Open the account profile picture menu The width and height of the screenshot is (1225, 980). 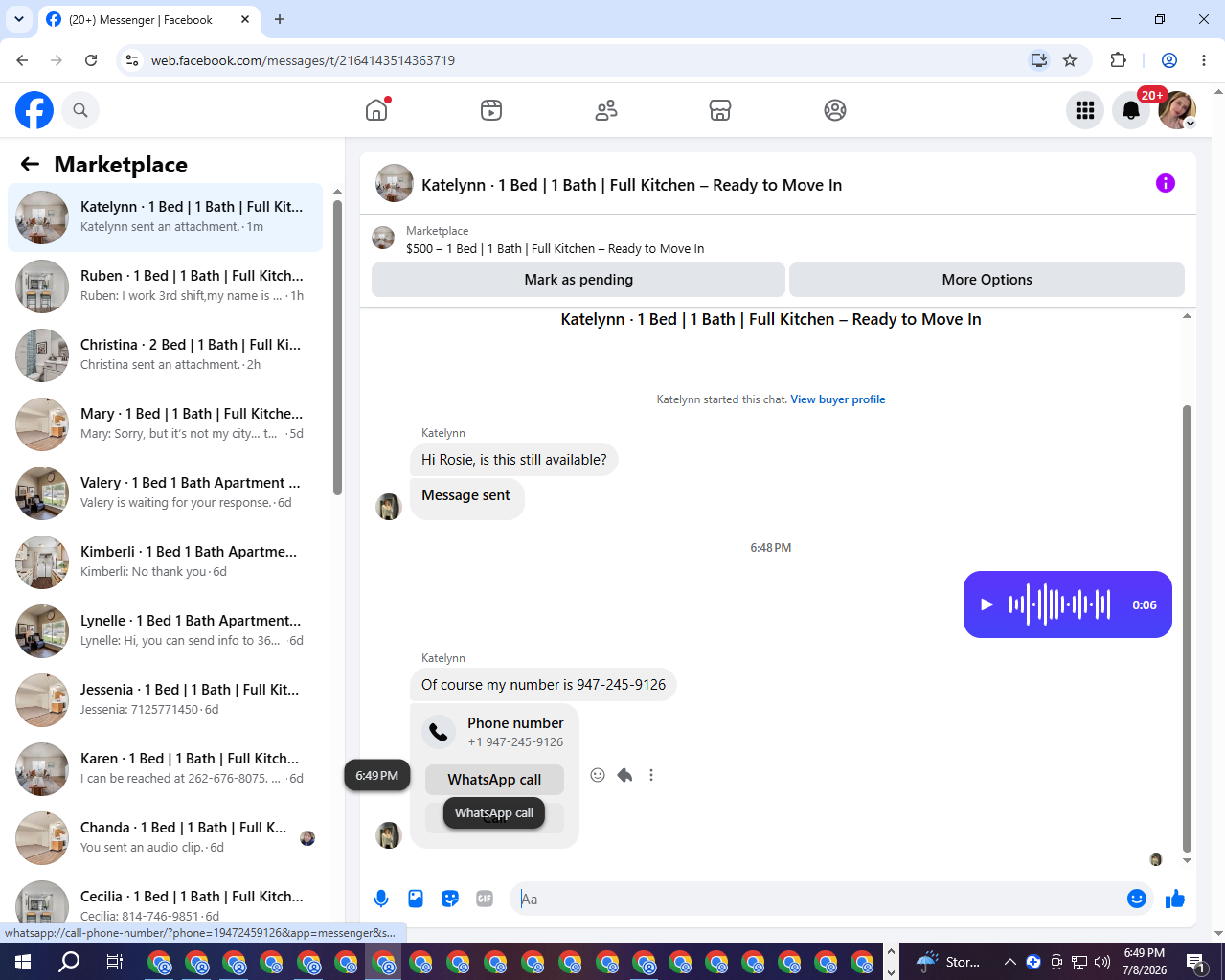click(1177, 110)
